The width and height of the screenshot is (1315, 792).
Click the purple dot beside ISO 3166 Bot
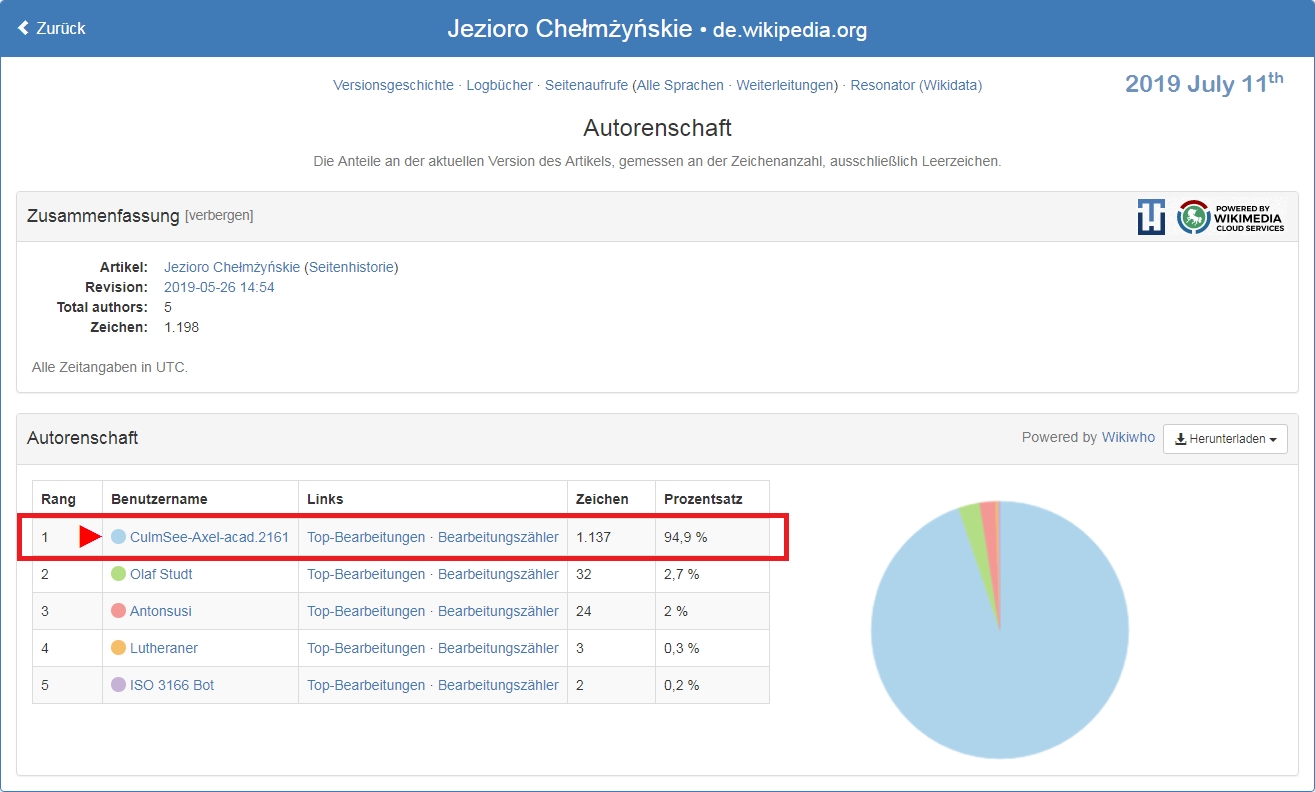(118, 685)
